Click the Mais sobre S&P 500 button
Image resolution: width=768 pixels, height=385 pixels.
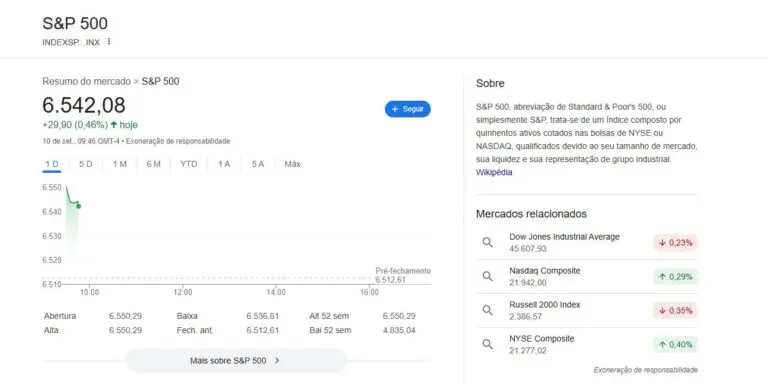coord(236,361)
